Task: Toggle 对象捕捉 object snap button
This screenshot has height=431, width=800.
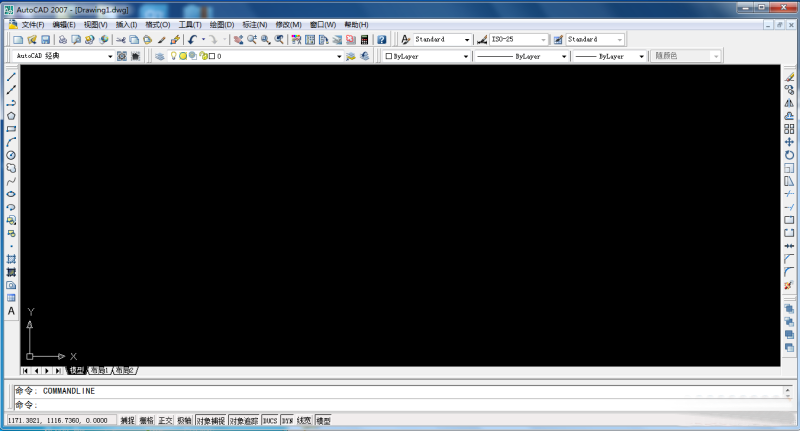Action: point(210,421)
